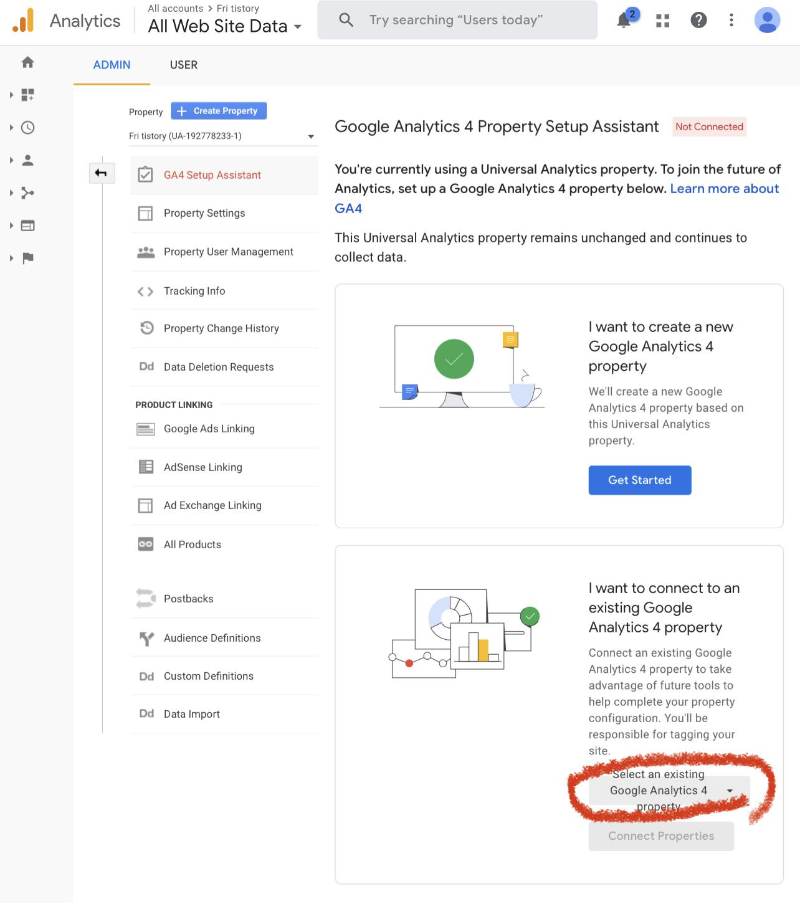Expand the Realtime sidebar section arrow
The image size is (800, 903).
11,127
